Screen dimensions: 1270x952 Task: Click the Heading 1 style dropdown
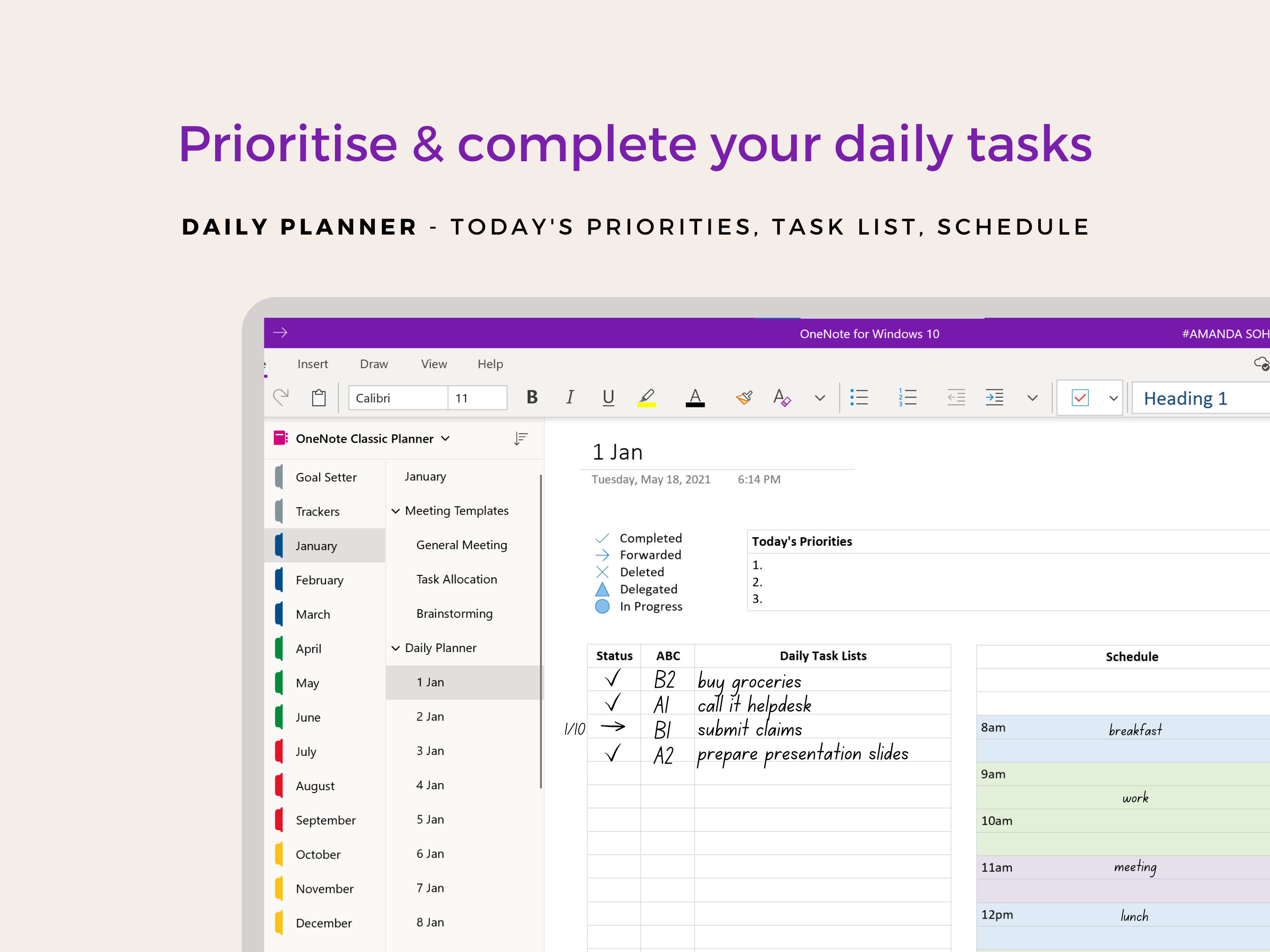click(x=1197, y=398)
